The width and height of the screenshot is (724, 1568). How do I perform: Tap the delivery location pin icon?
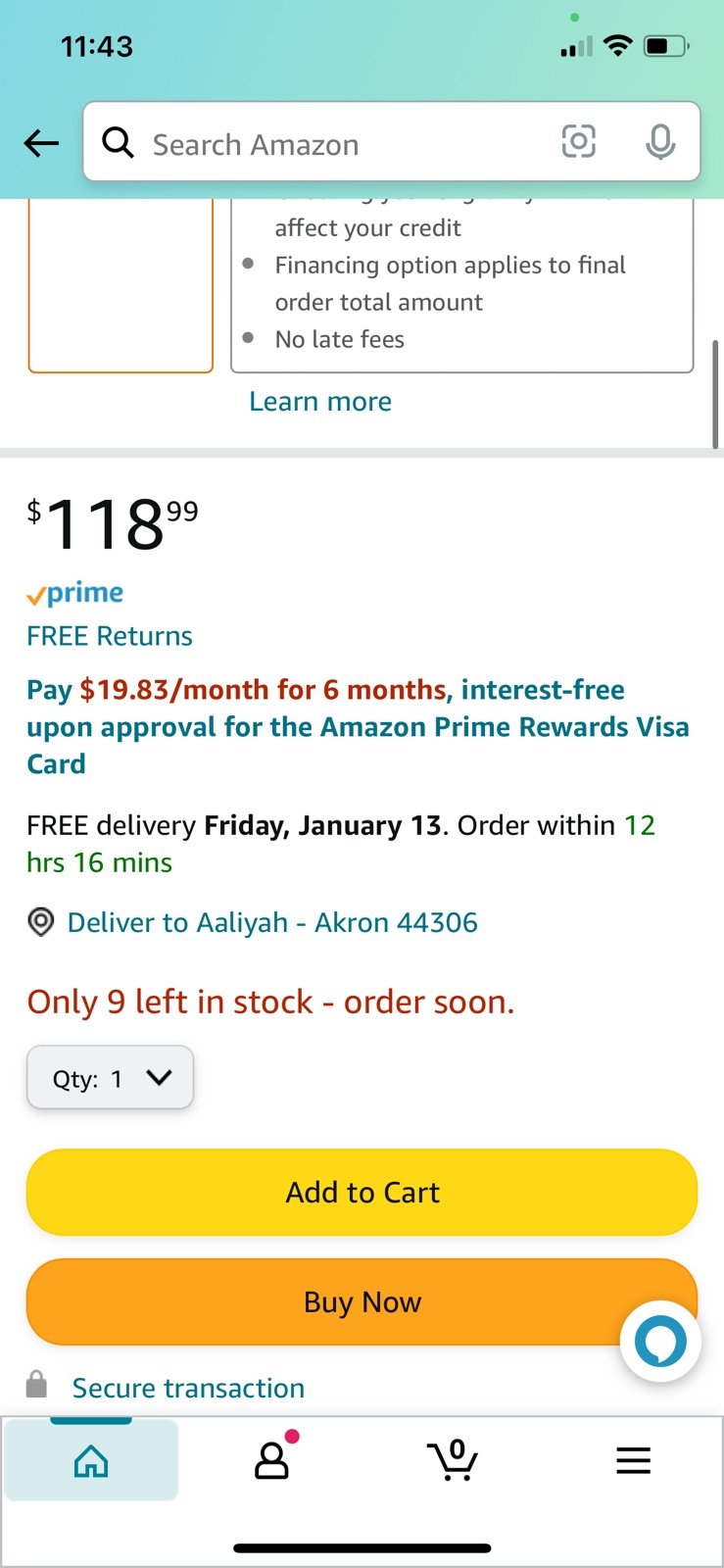tap(40, 922)
